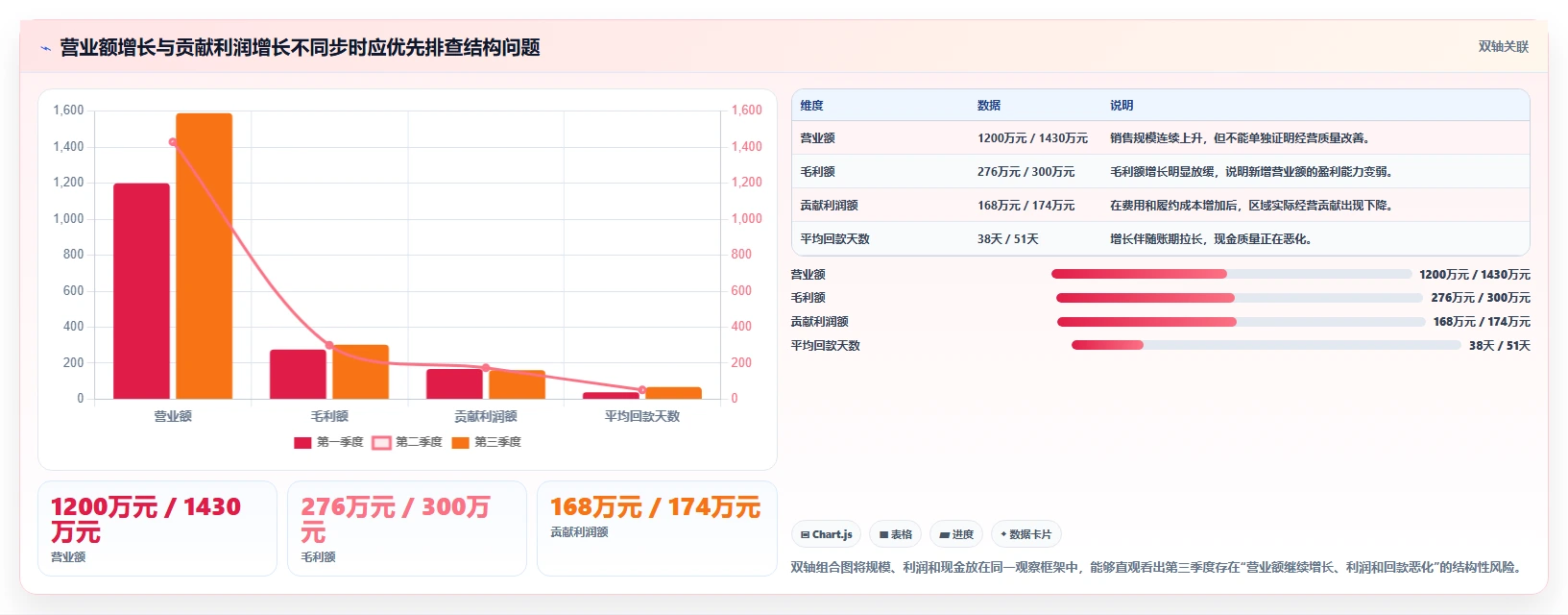
Task: Click the line point above 营业额 bars
Action: click(173, 142)
